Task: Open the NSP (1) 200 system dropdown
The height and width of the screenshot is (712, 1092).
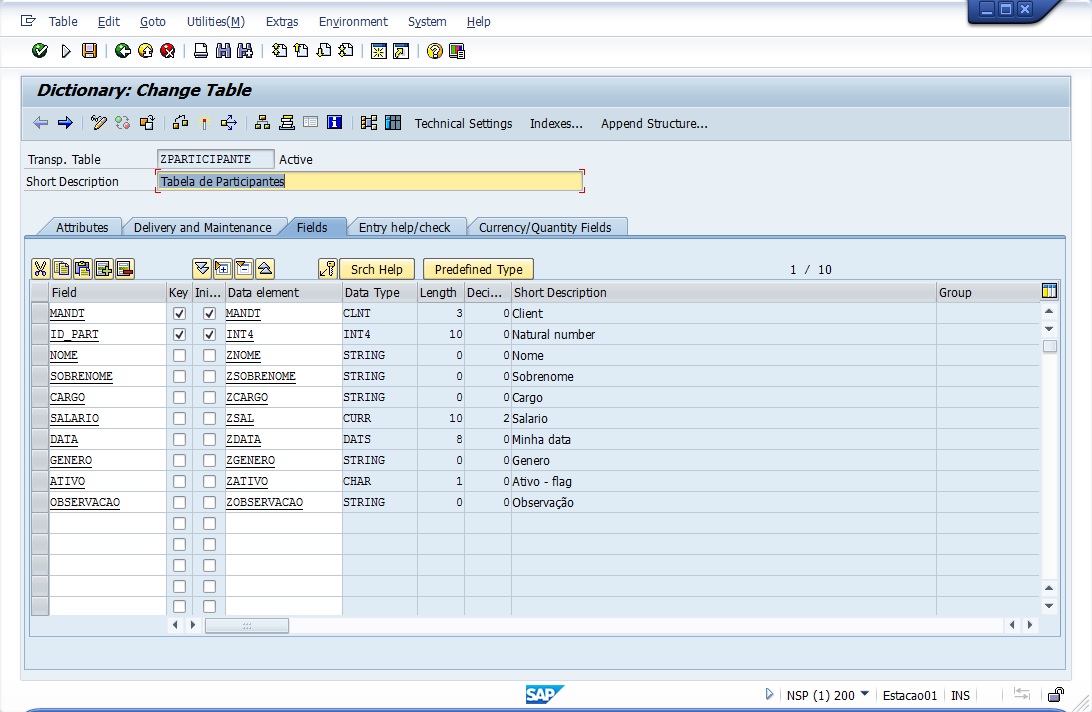Action: coord(864,694)
